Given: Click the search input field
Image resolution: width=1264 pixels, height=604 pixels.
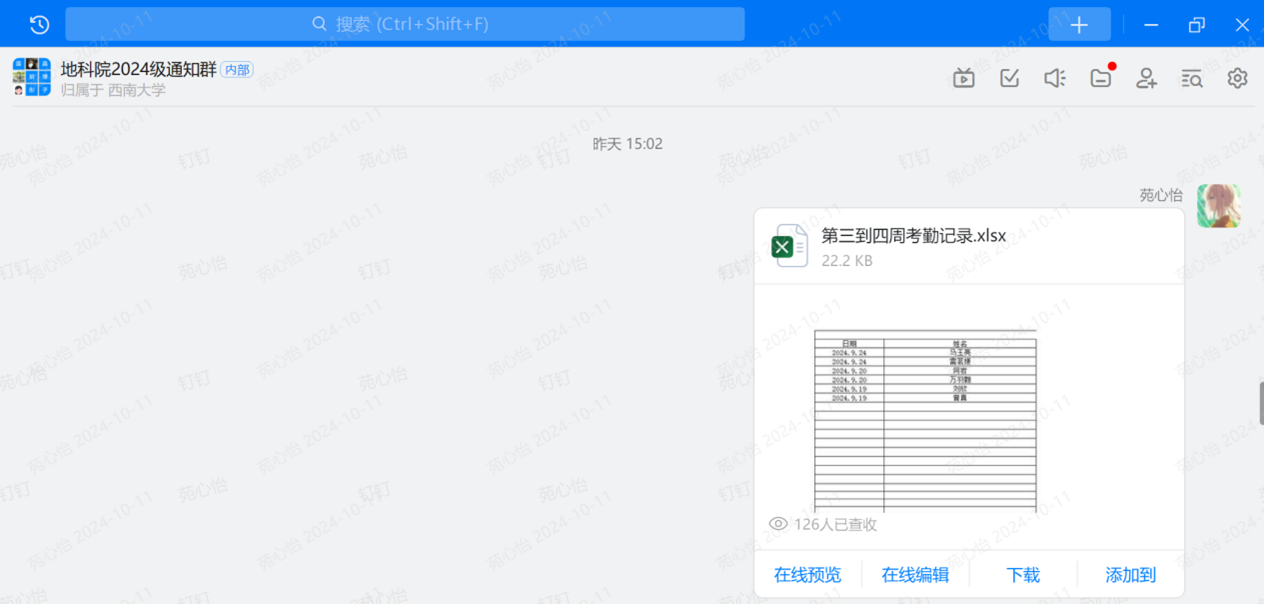Looking at the screenshot, I should pyautogui.click(x=405, y=24).
